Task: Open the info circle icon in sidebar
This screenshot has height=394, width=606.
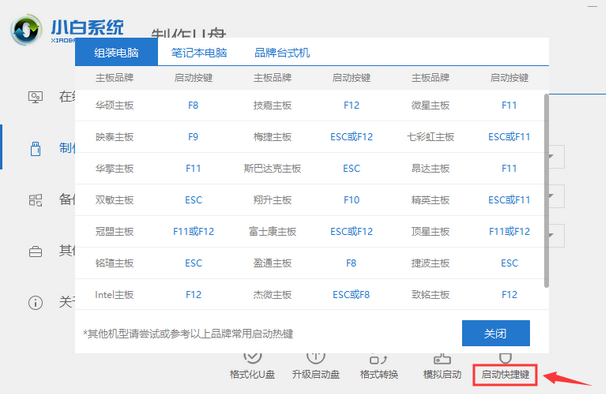Action: point(35,302)
